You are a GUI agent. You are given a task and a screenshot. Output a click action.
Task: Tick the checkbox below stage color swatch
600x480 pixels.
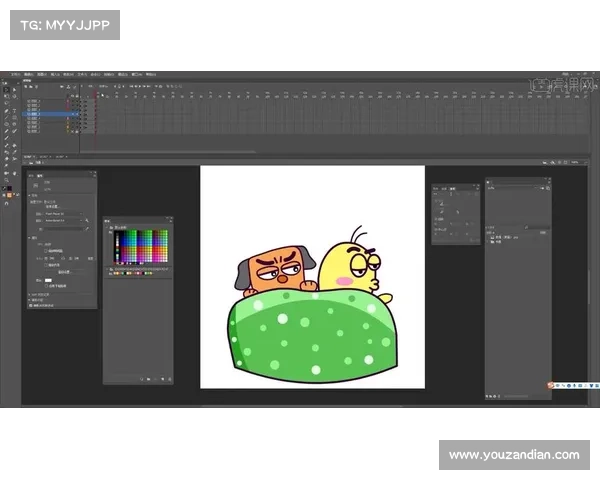click(x=46, y=286)
